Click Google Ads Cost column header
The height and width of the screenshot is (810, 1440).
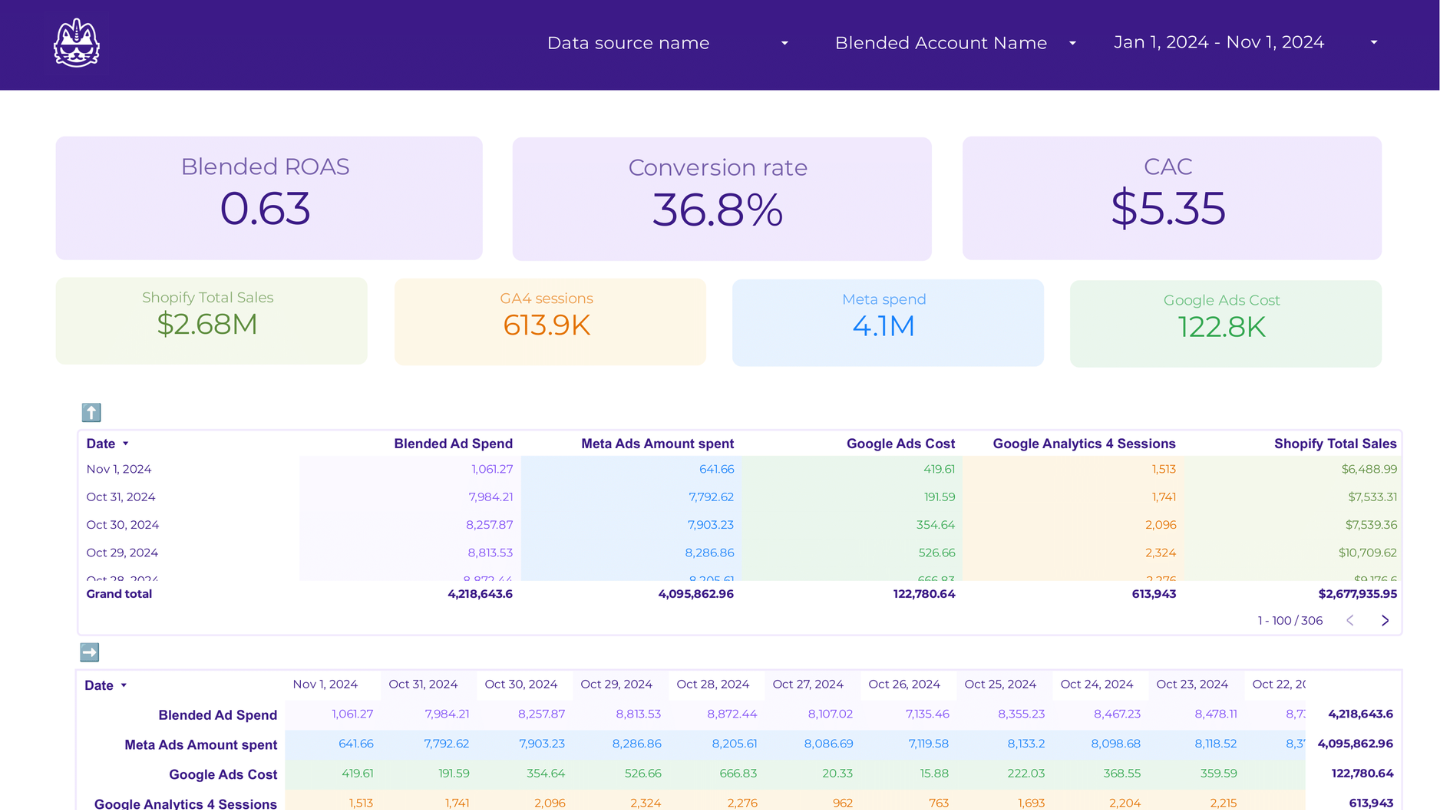pyautogui.click(x=900, y=443)
